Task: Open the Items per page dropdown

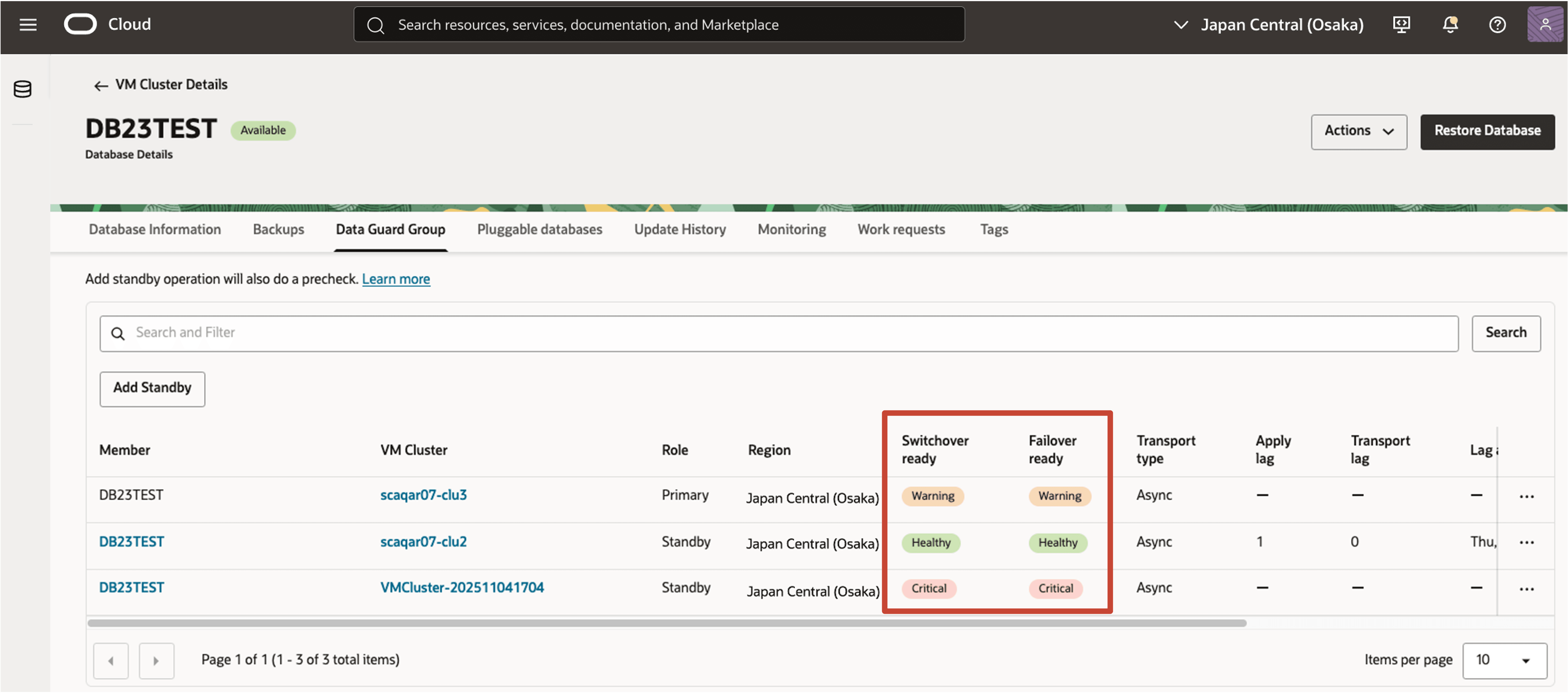Action: [x=1504, y=660]
